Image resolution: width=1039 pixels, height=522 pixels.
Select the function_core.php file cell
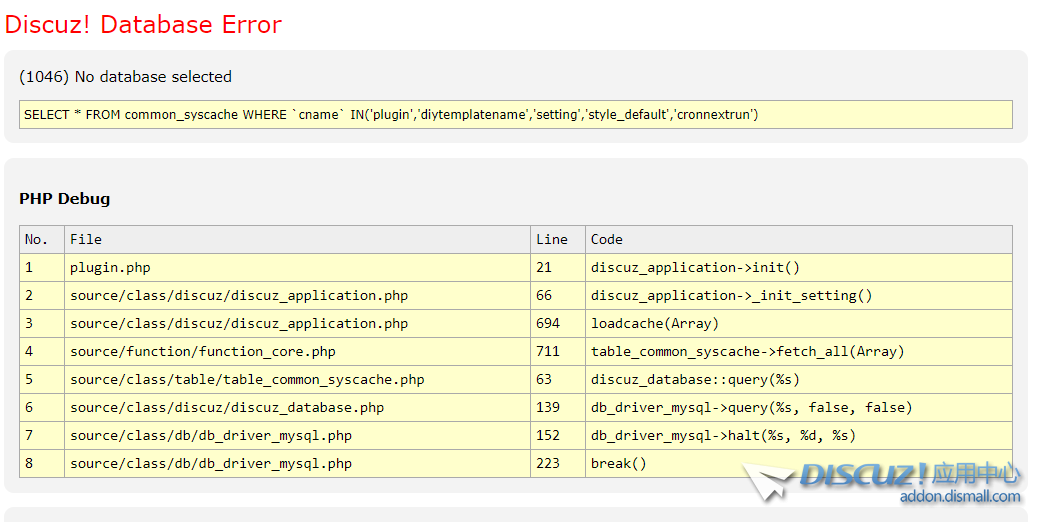coord(298,351)
